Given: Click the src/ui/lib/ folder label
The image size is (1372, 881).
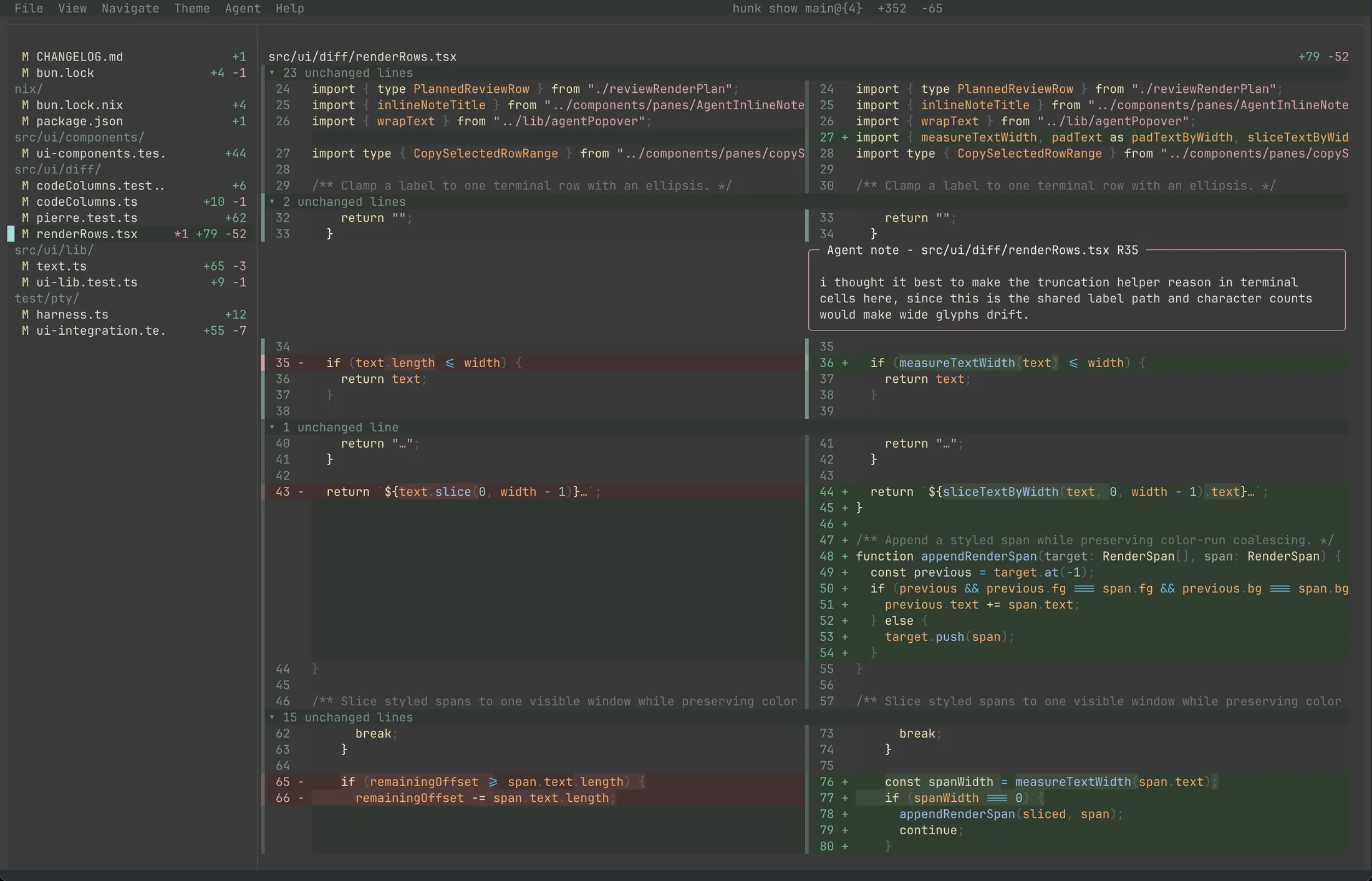Looking at the screenshot, I should 54,250.
